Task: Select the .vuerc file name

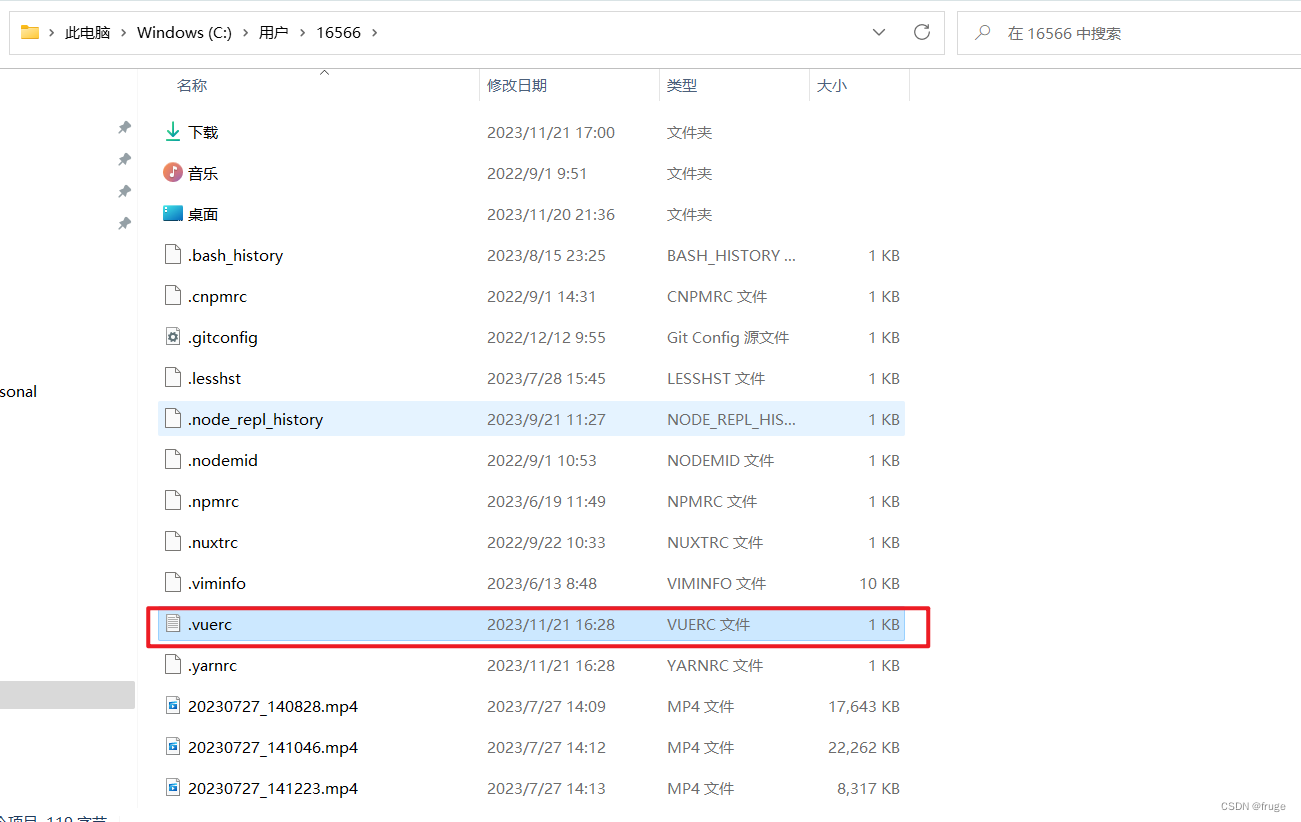Action: (x=210, y=624)
